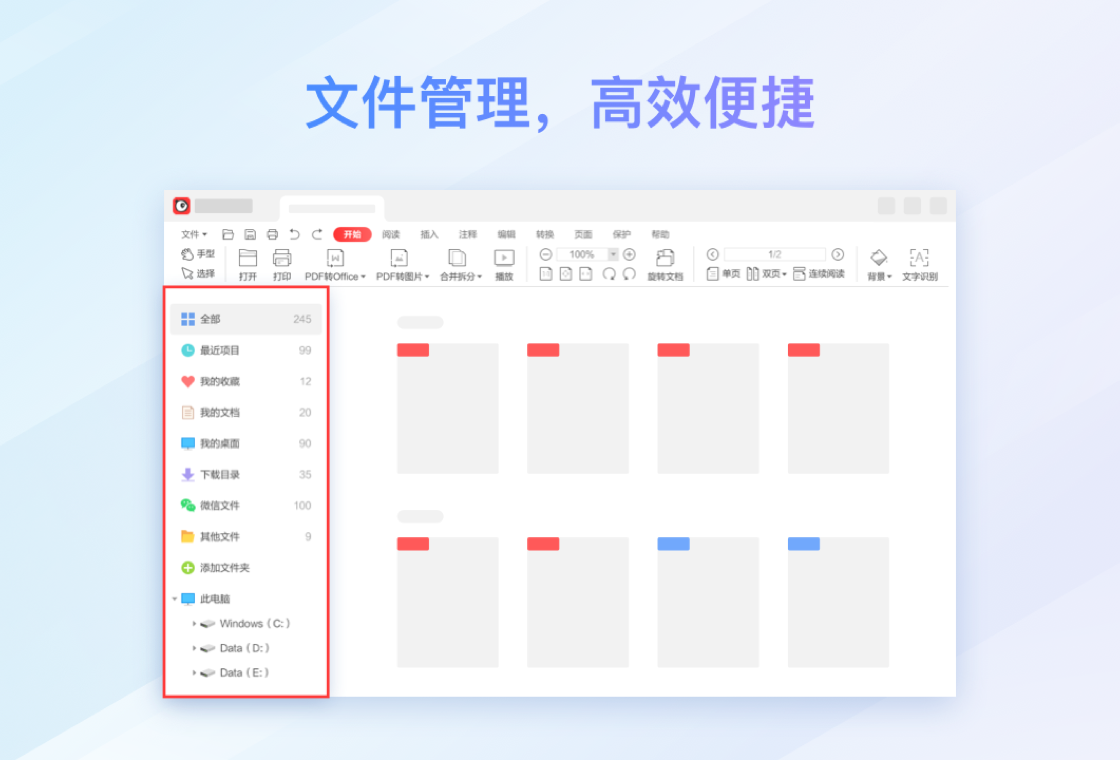Switch to the 保护 tab
1120x760 pixels.
coord(622,234)
